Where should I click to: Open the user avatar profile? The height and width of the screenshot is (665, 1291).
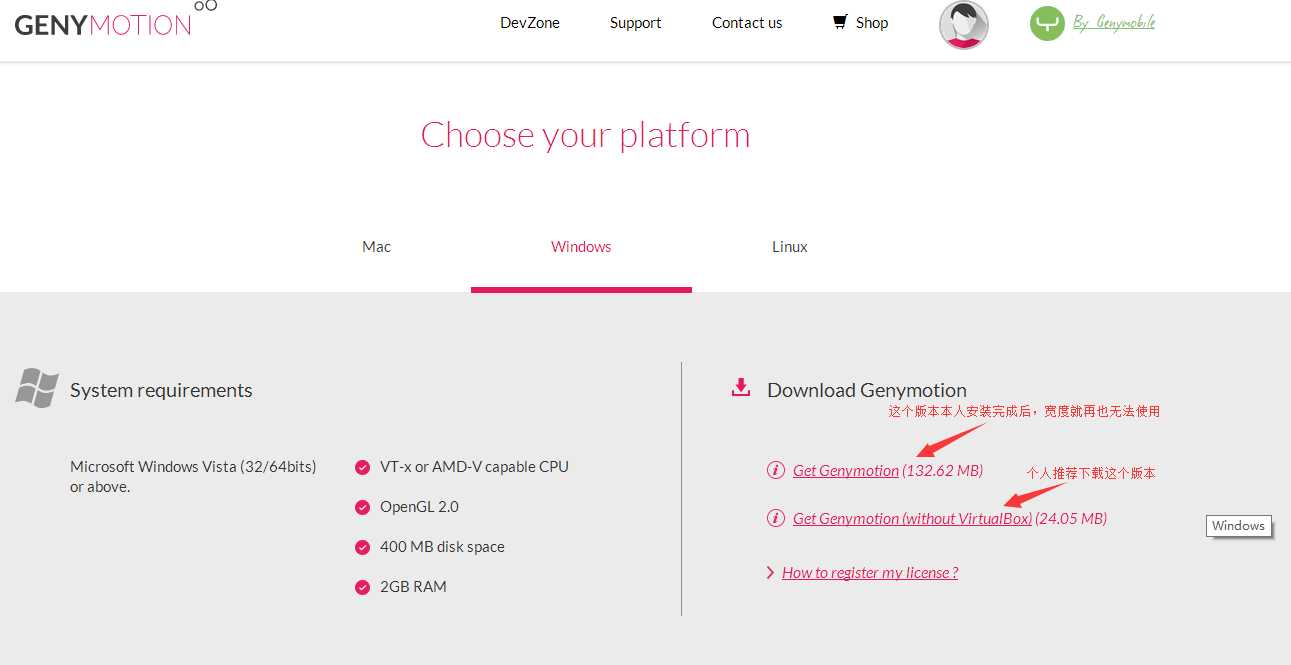point(964,24)
